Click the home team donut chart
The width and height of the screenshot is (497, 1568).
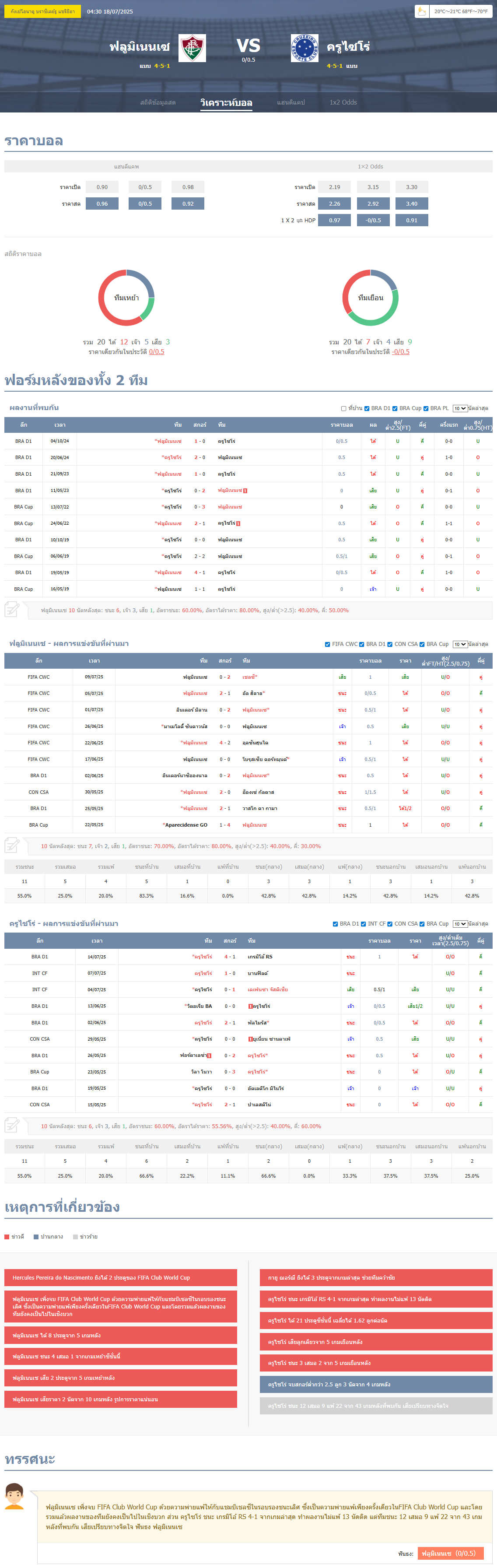click(126, 298)
